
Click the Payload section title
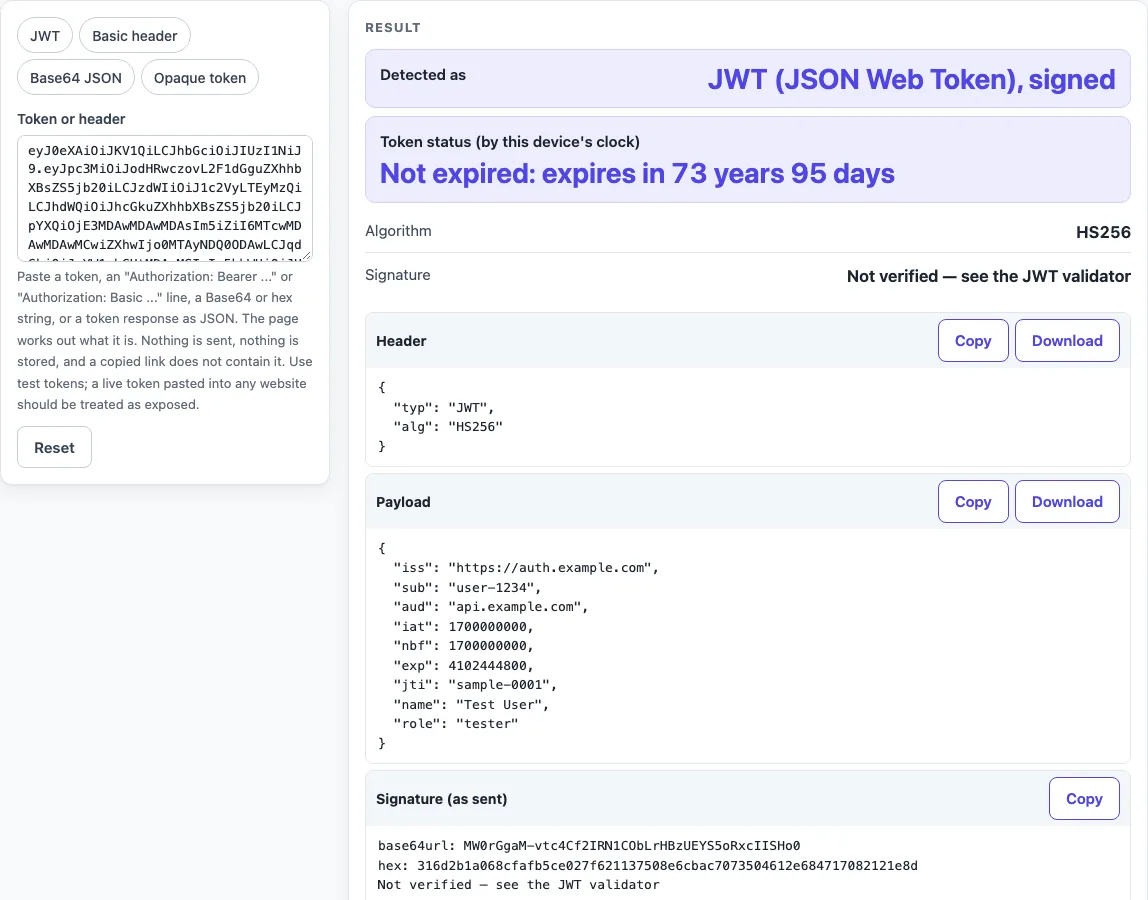403,502
